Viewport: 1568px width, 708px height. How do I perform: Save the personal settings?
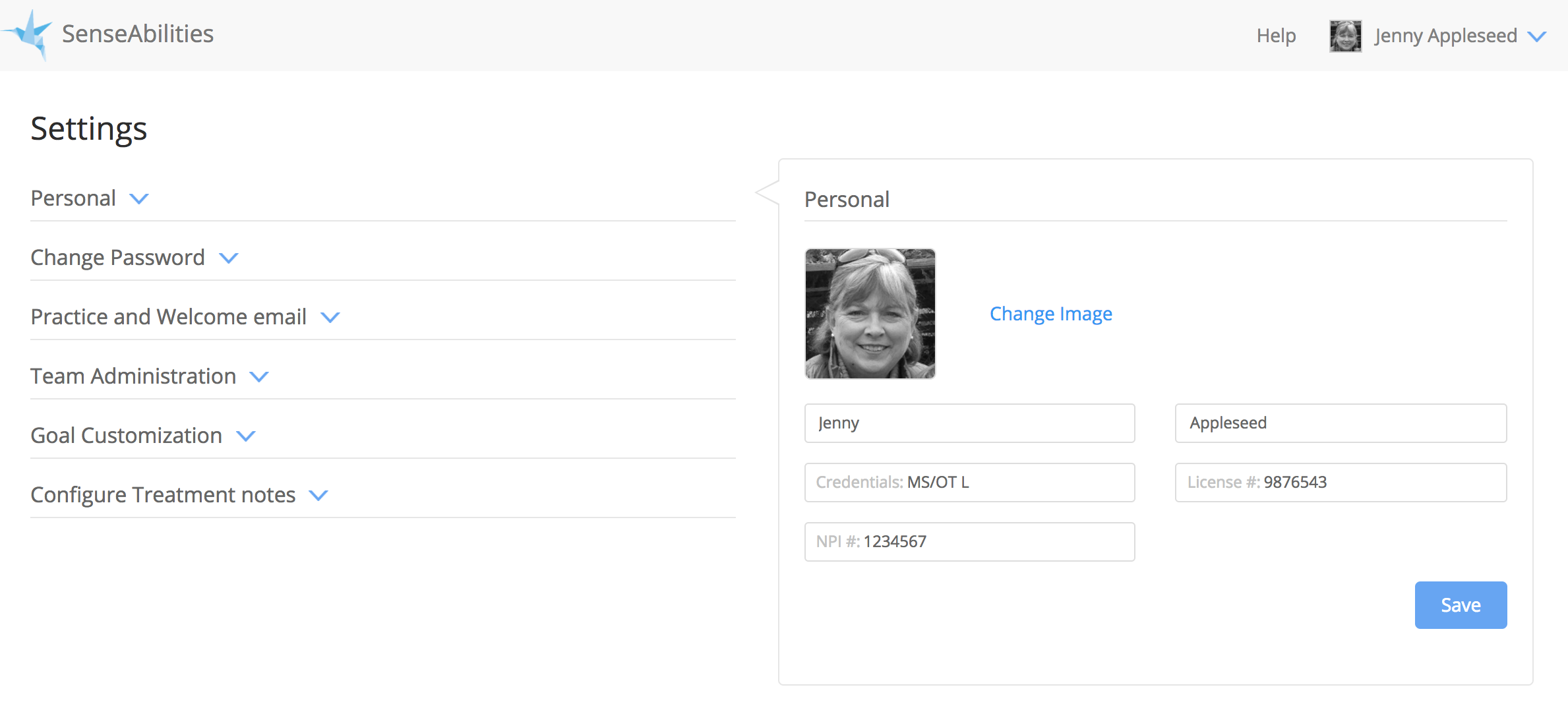[1461, 605]
